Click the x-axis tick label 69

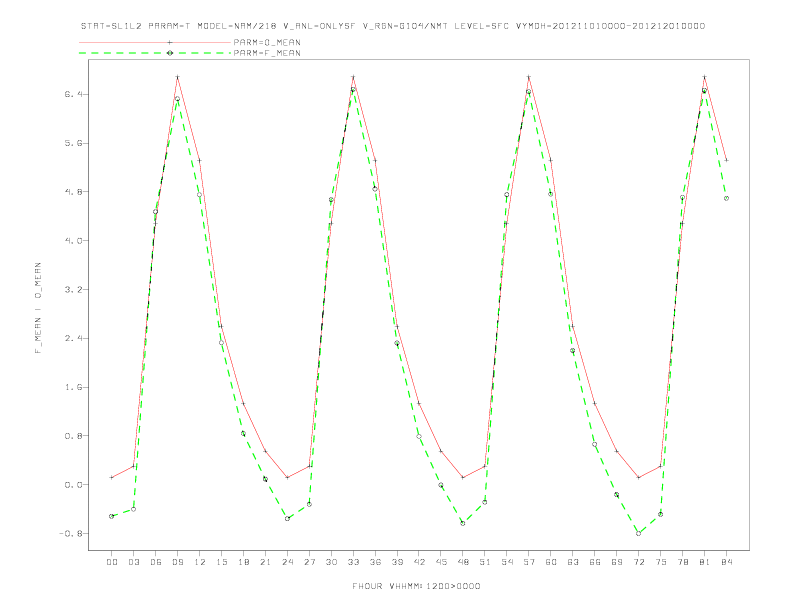tap(617, 562)
